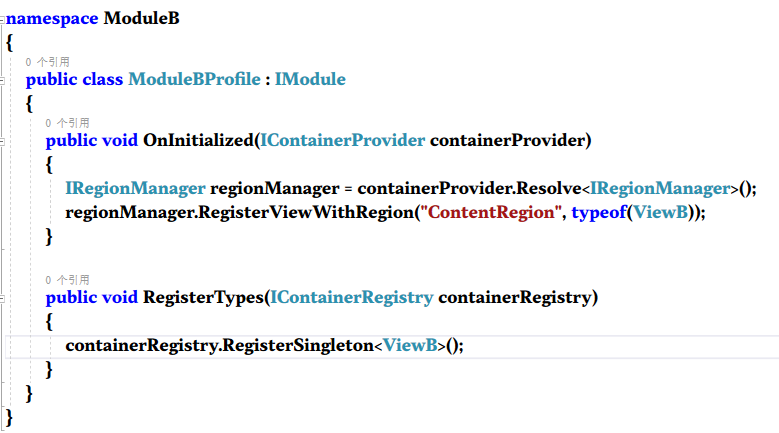Click the IContainerRegistry parameter type
Viewport: 779px width, 433px height.
coord(351,297)
